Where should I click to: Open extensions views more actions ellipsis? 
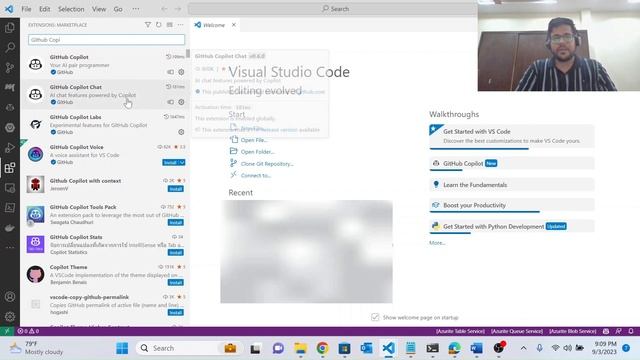(x=180, y=25)
